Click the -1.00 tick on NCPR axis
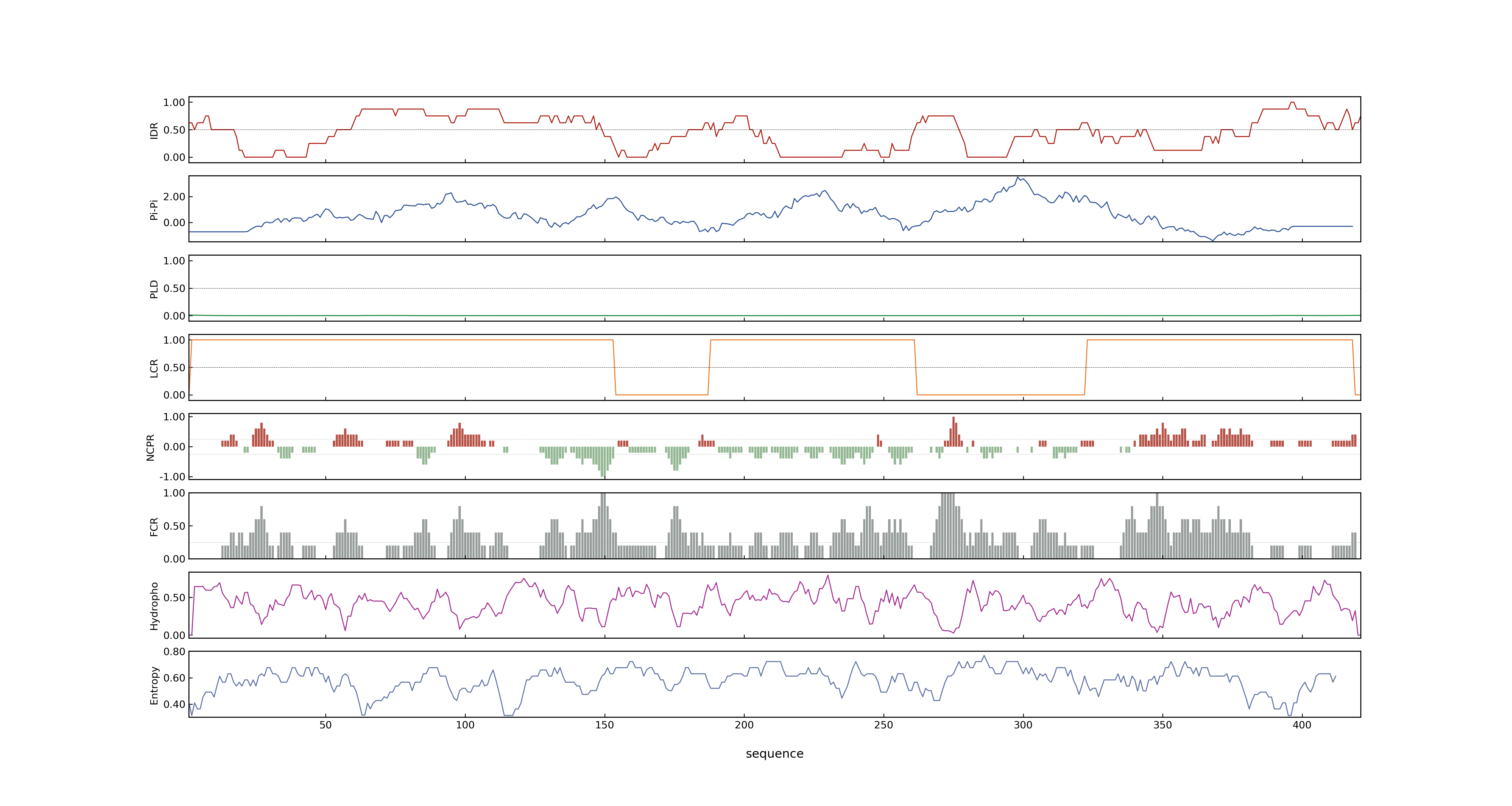 [x=172, y=476]
